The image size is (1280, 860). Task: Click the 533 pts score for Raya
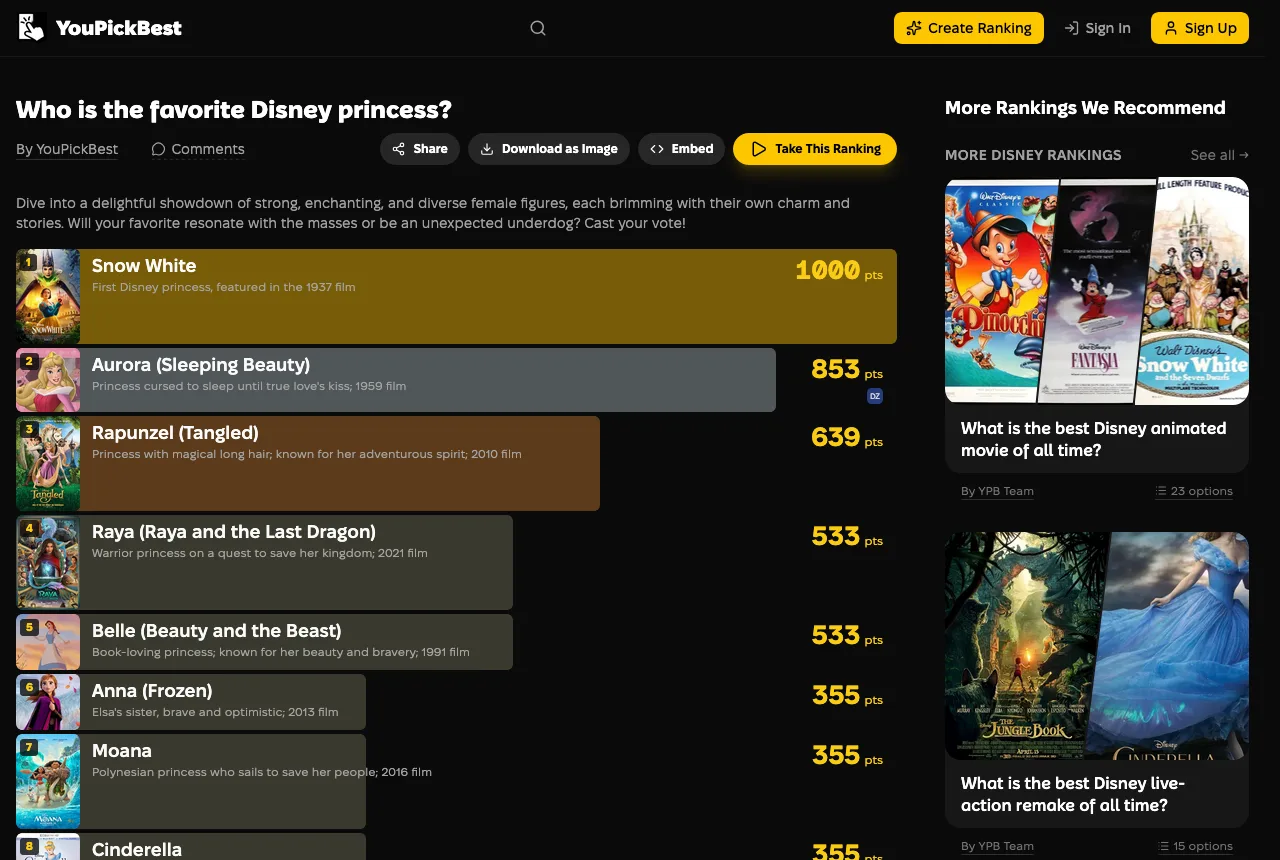pyautogui.click(x=847, y=536)
